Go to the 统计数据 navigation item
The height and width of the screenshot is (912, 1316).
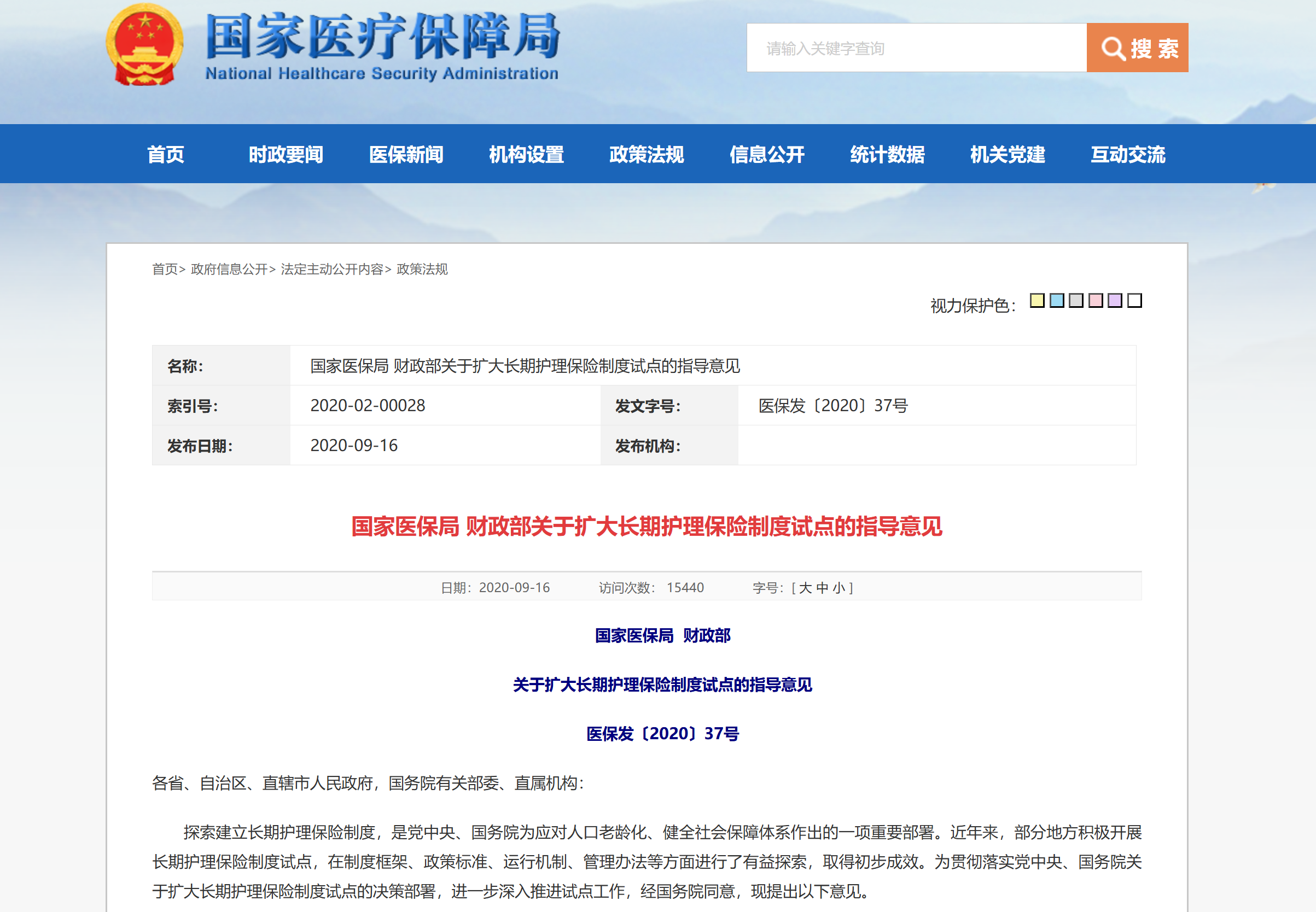(887, 154)
